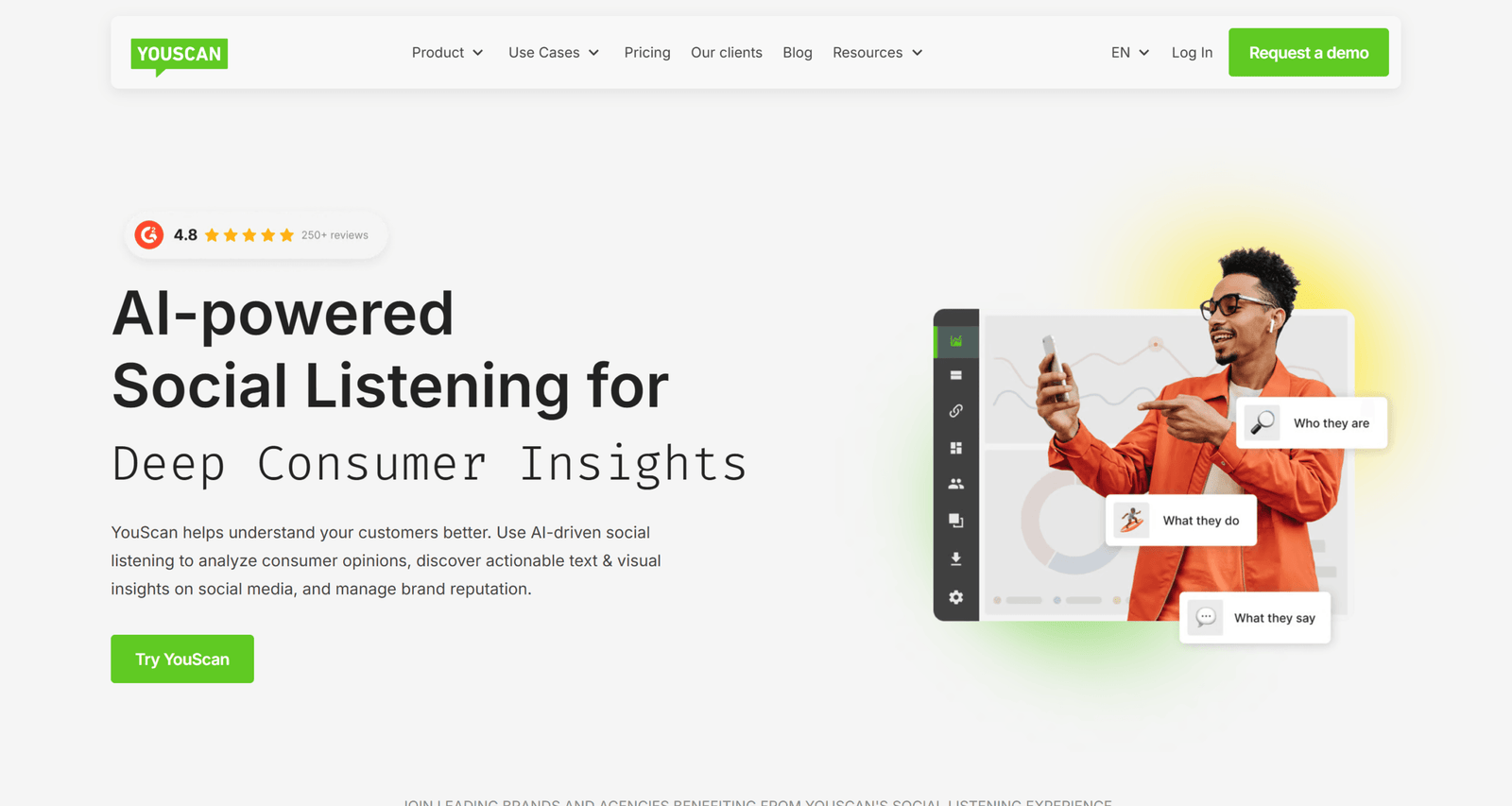Open the EN language selector
The width and height of the screenshot is (1512, 806).
click(1130, 53)
